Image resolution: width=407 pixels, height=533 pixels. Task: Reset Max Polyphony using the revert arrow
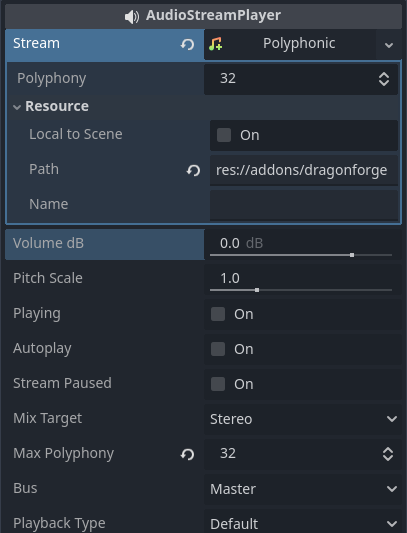pyautogui.click(x=187, y=454)
